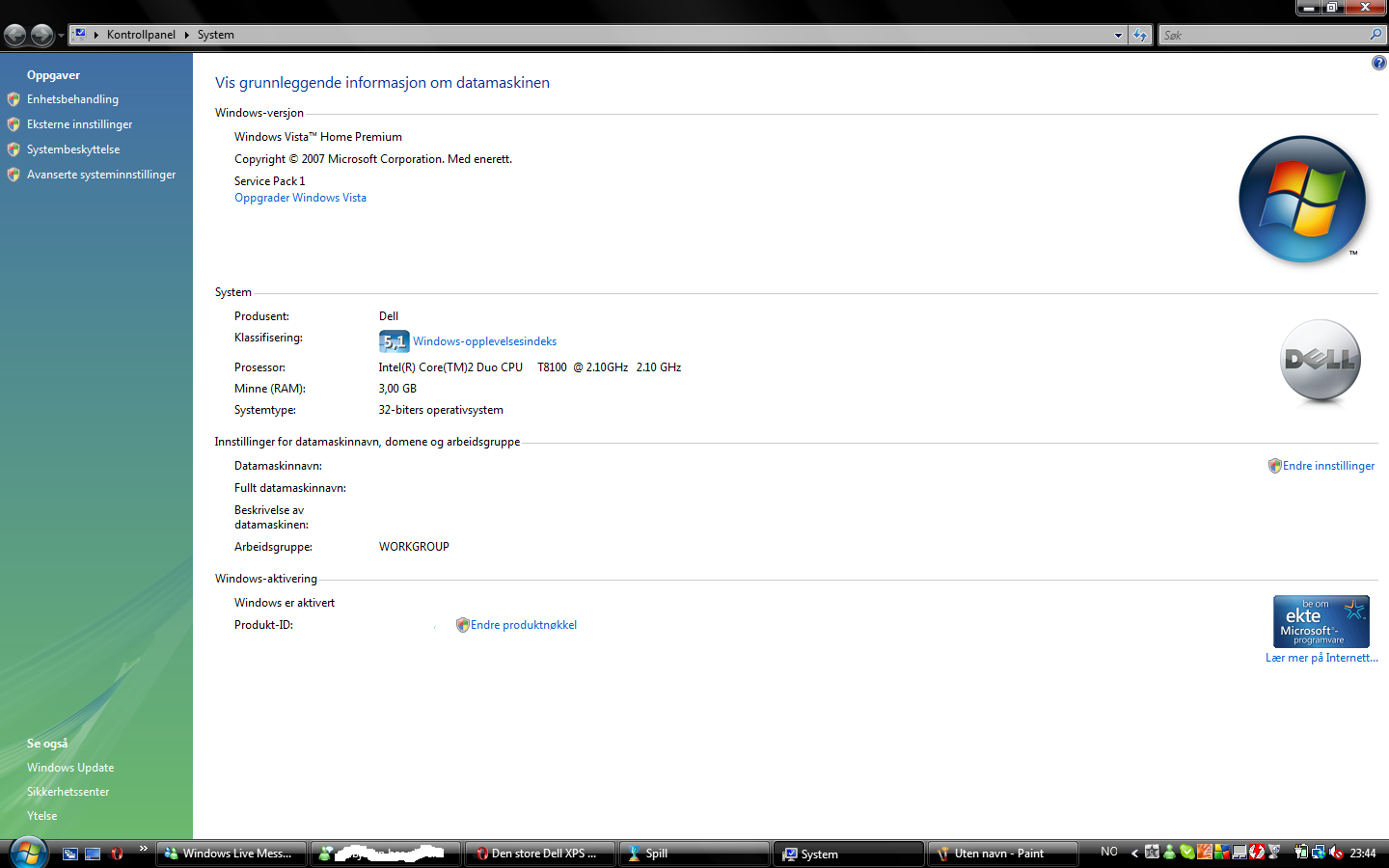Click the microphone-like tray icon
Image resolution: width=1389 pixels, height=868 pixels.
[1274, 852]
